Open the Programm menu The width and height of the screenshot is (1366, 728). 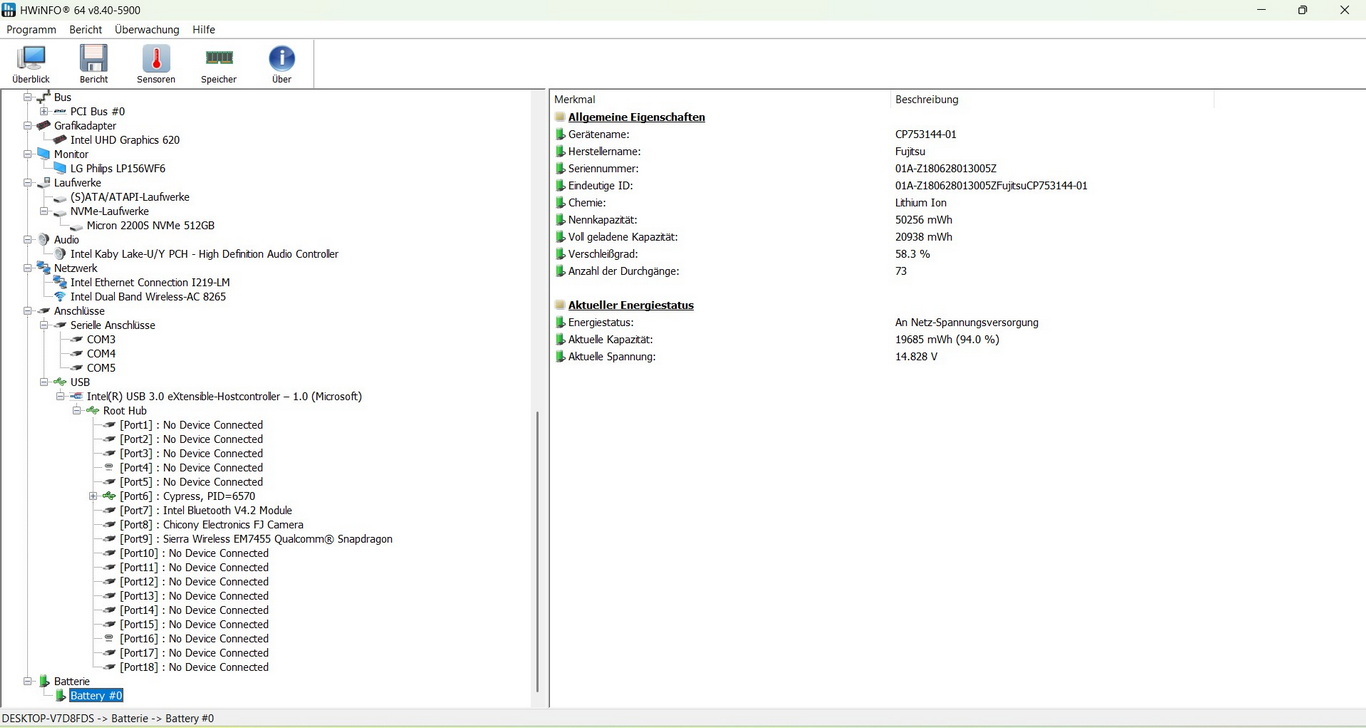(31, 30)
